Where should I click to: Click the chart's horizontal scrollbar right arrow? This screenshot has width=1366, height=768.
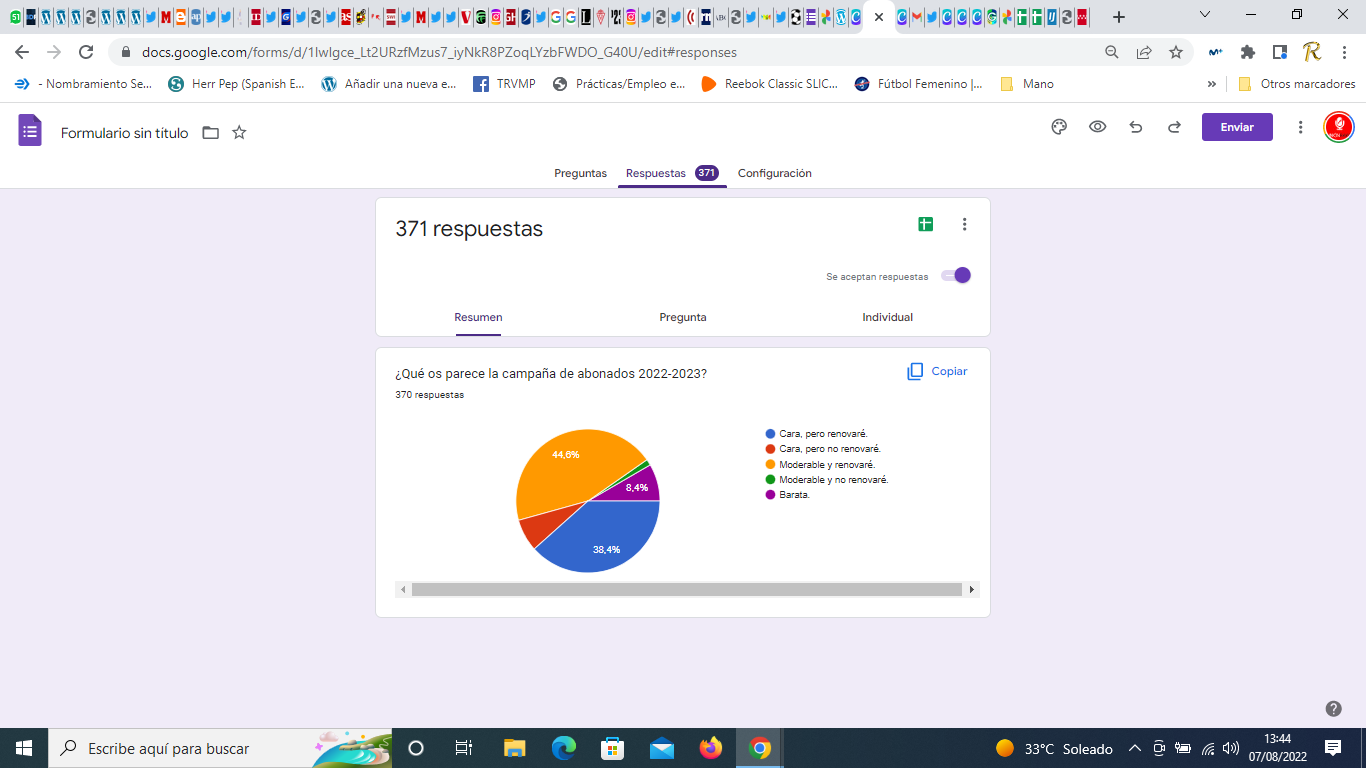(x=971, y=590)
